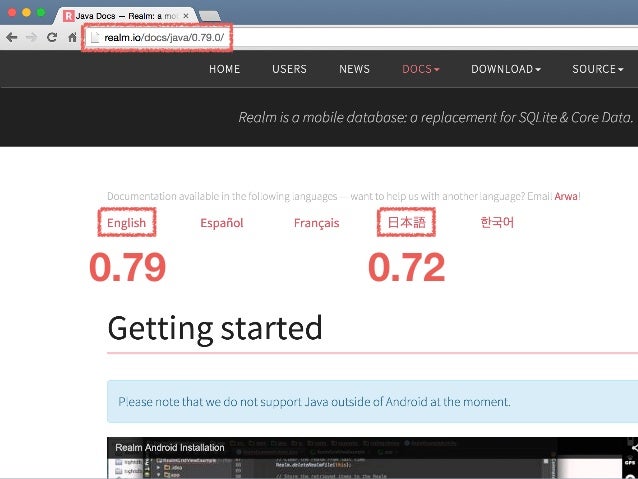638x479 pixels.
Task: Click the browser back arrow
Action: tap(12, 37)
